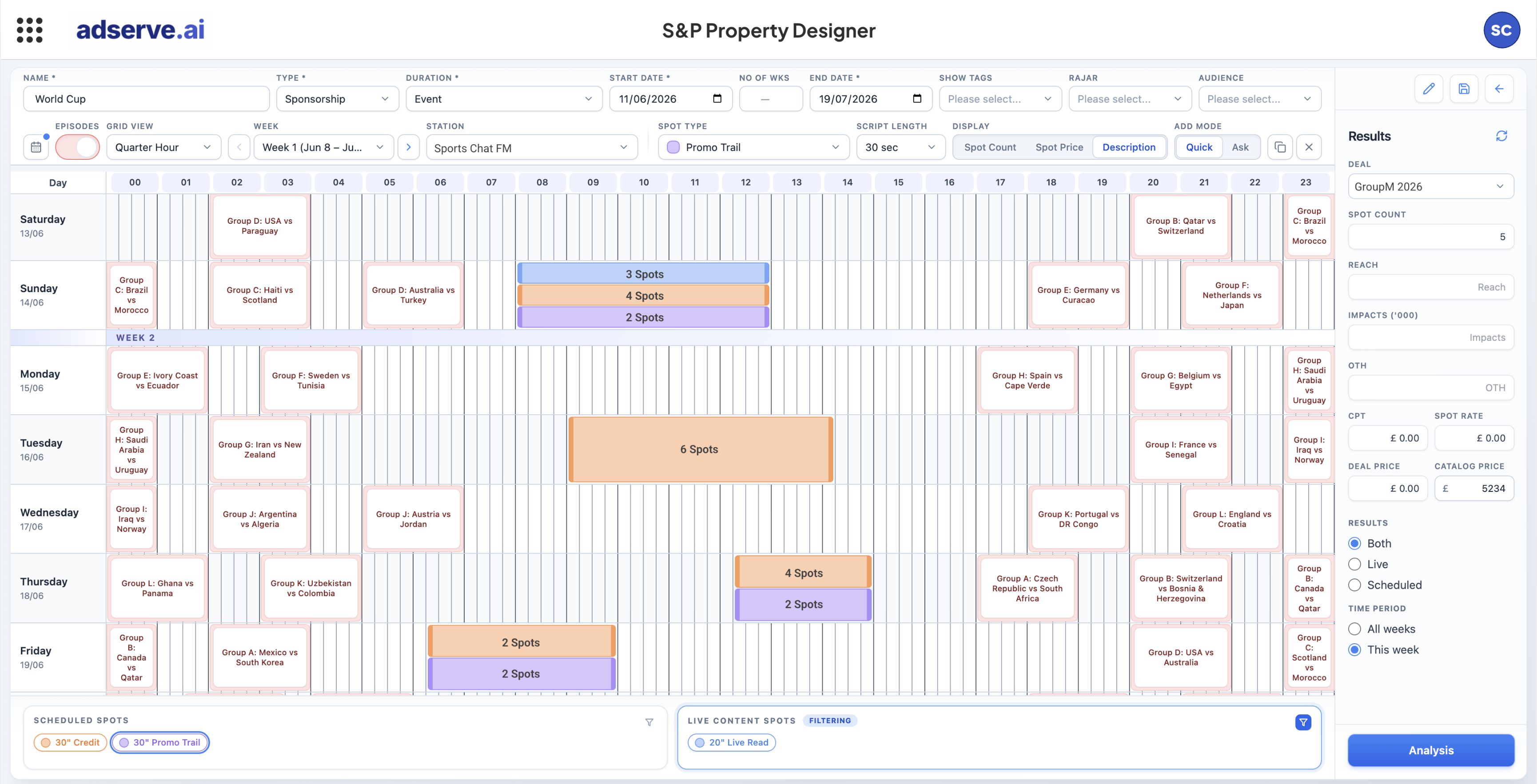Open the Station Sports Chat FM dropdown
Viewport: 1537px width, 784px height.
tap(532, 147)
